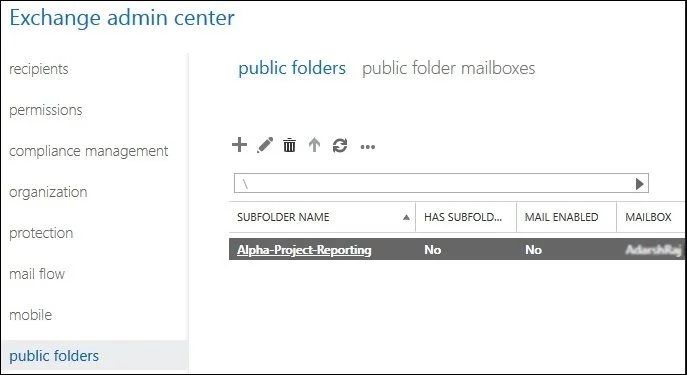Open recipients in left navigation
The height and width of the screenshot is (375, 687).
click(39, 69)
